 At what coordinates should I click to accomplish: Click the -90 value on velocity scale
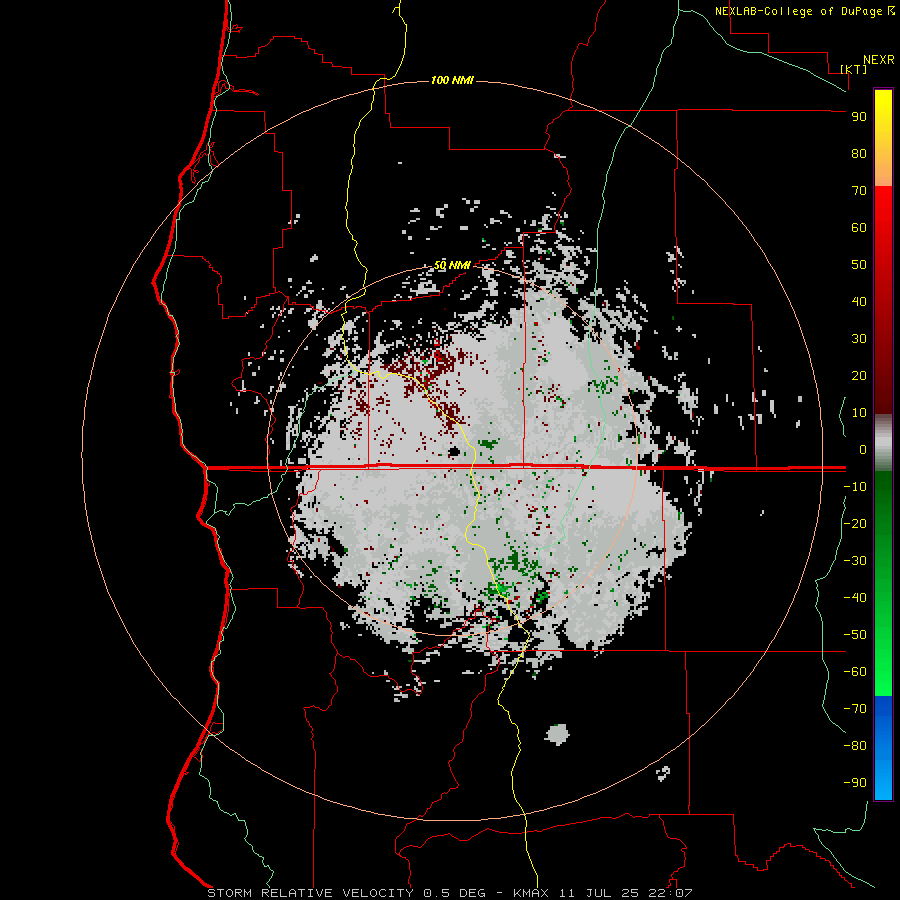coord(855,783)
